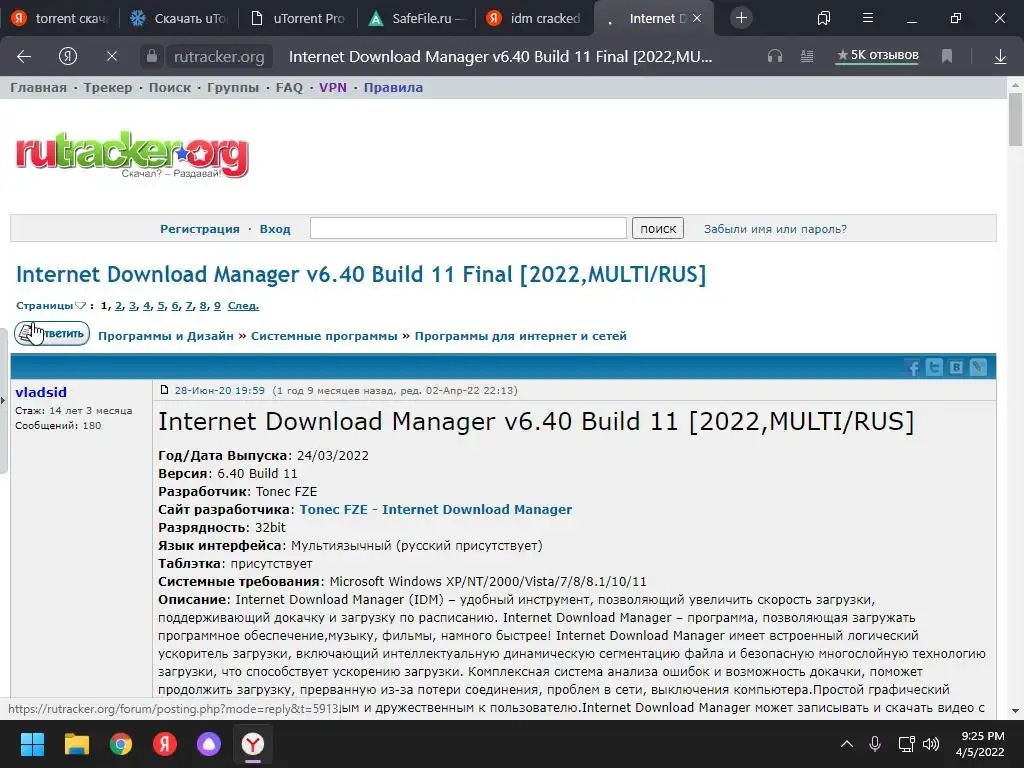The width and height of the screenshot is (1024, 768).
Task: Open the red Yandex icon in taskbar
Action: (165, 744)
